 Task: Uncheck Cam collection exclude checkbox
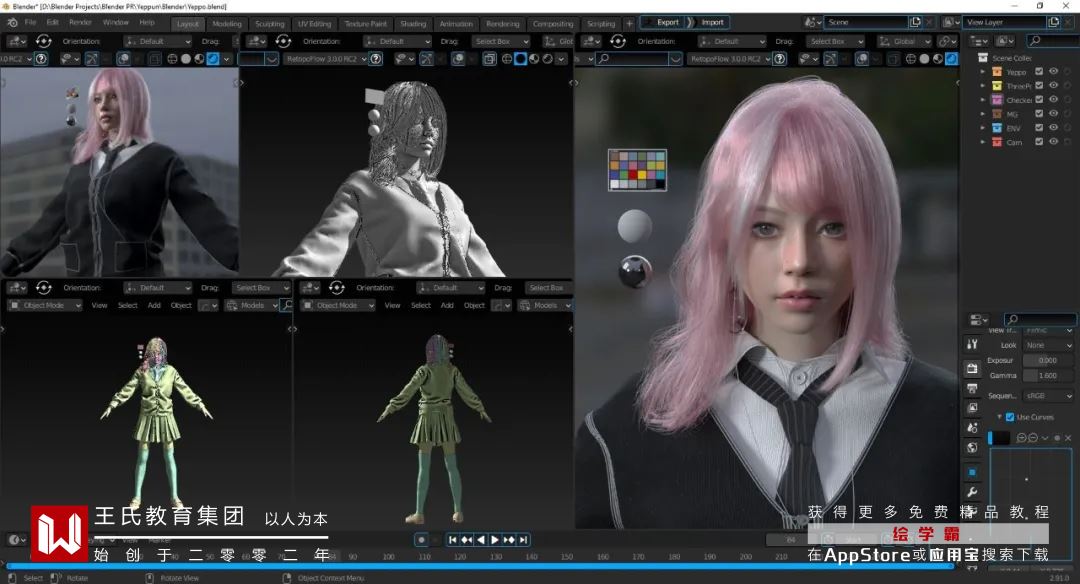pos(1039,142)
